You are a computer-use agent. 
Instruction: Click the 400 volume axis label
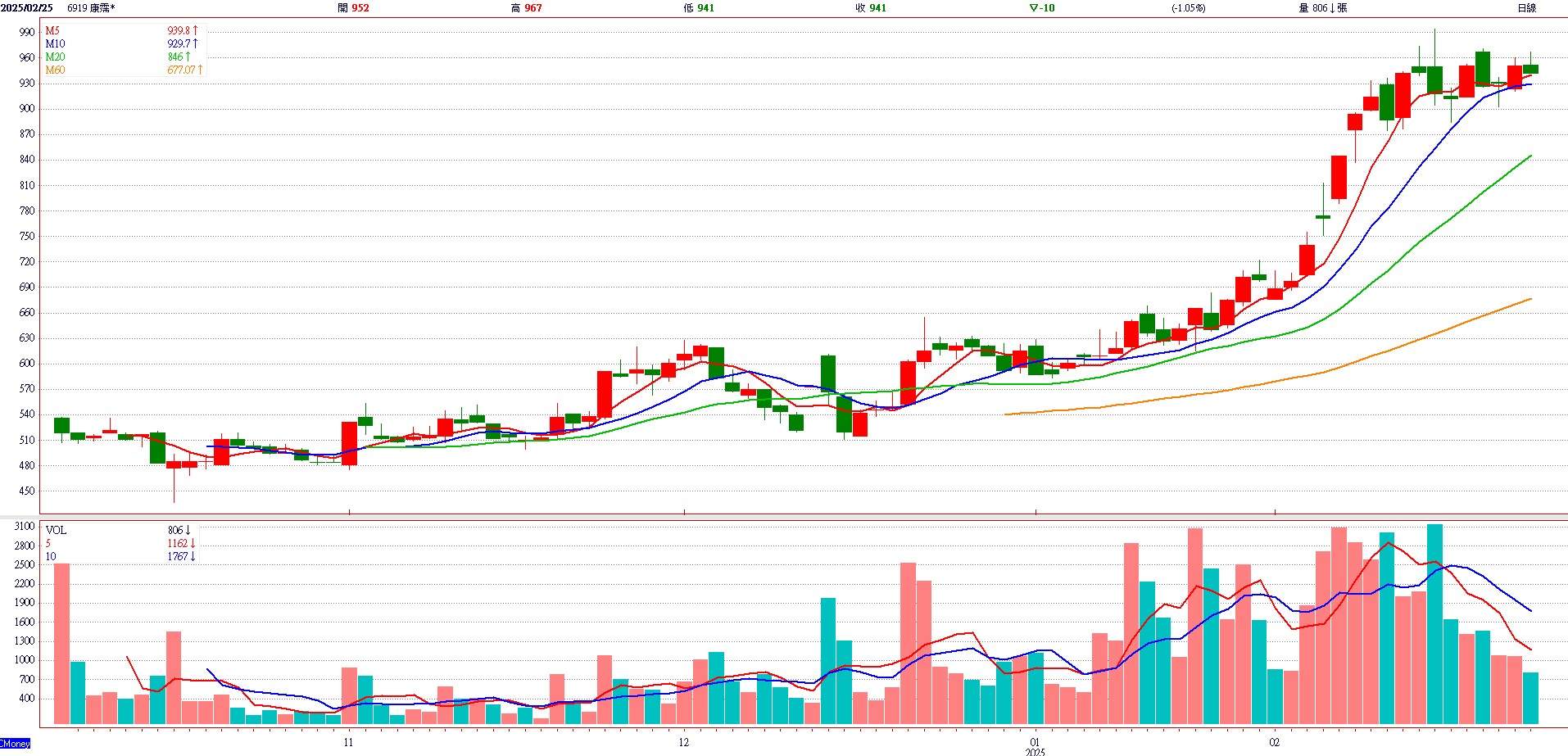point(27,698)
